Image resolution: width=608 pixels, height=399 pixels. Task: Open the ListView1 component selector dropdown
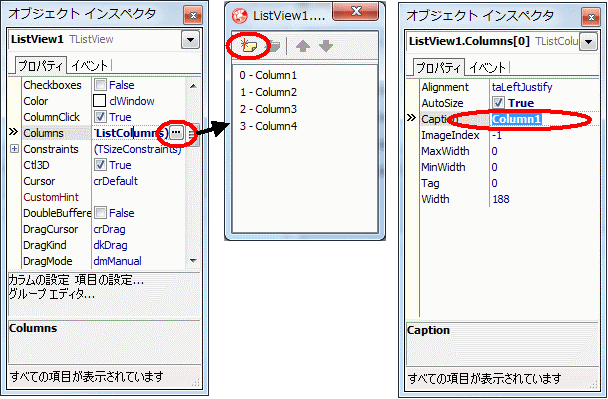click(x=190, y=40)
